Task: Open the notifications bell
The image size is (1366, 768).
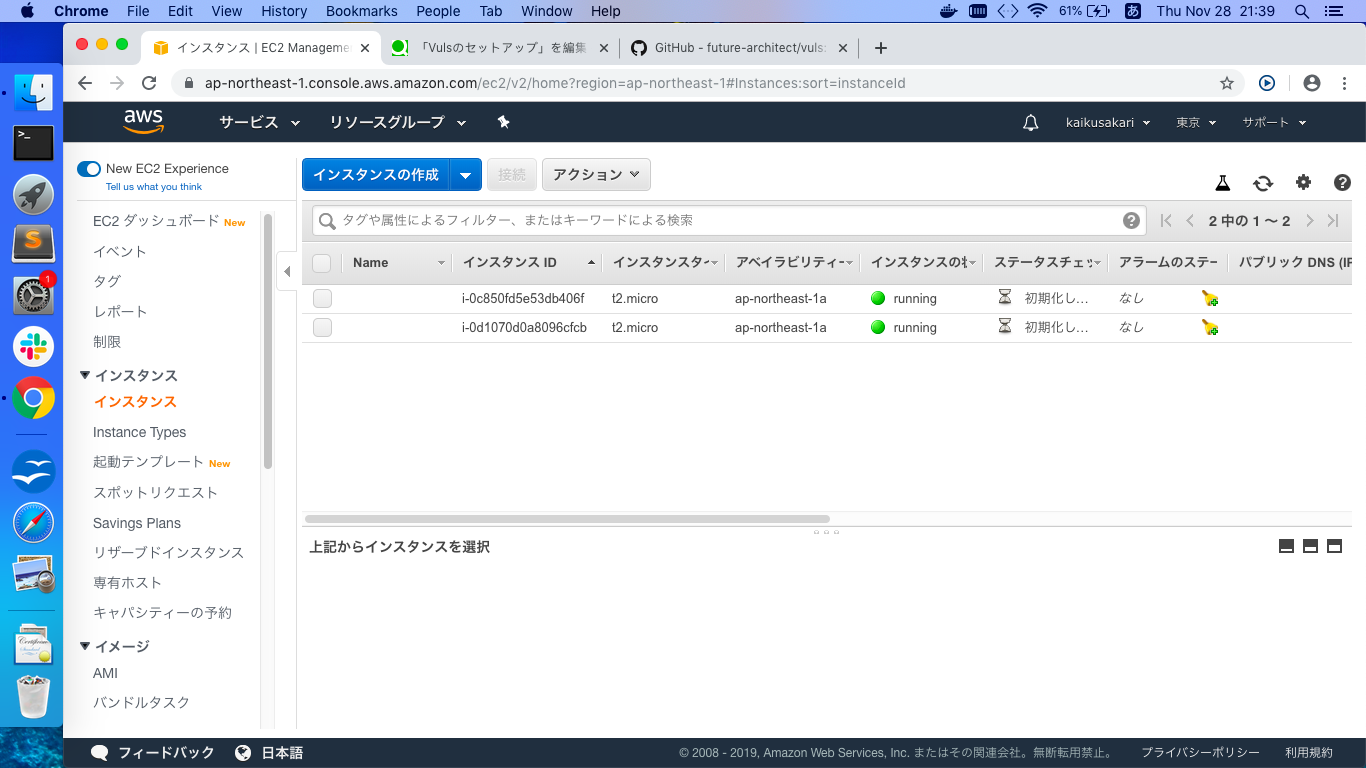Action: (x=1030, y=121)
